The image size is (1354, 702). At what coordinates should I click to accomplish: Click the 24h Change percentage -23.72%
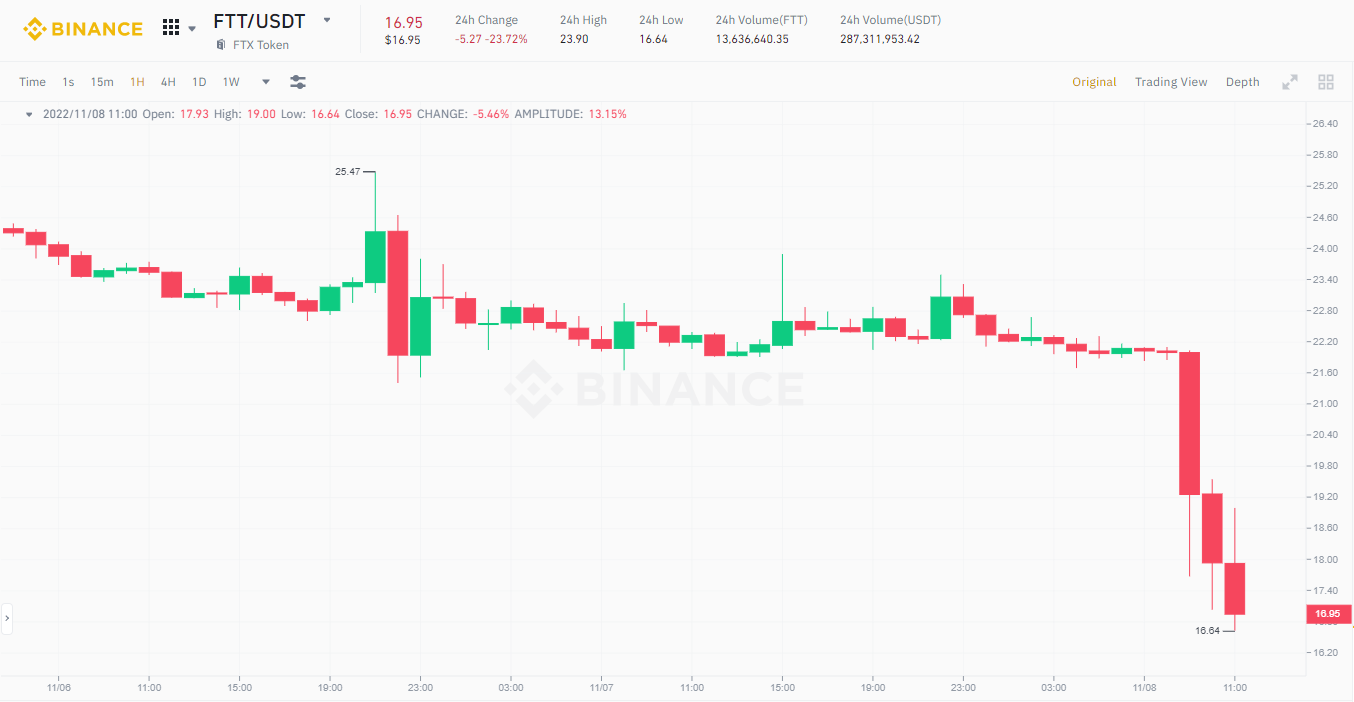point(507,39)
